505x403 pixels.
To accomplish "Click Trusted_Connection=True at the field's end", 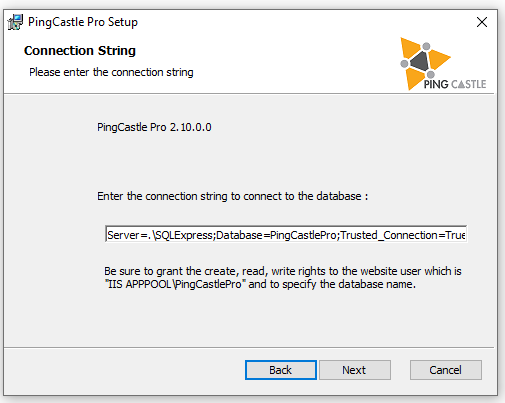I will [403, 235].
